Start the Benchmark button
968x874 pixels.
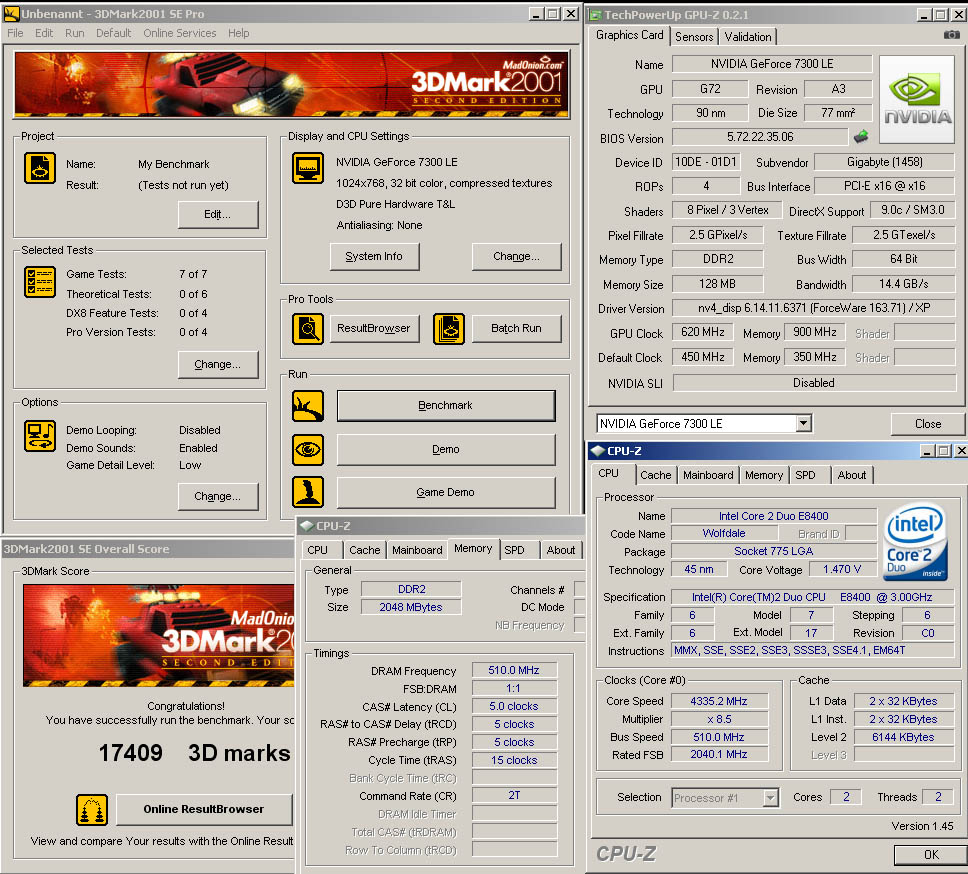point(446,406)
